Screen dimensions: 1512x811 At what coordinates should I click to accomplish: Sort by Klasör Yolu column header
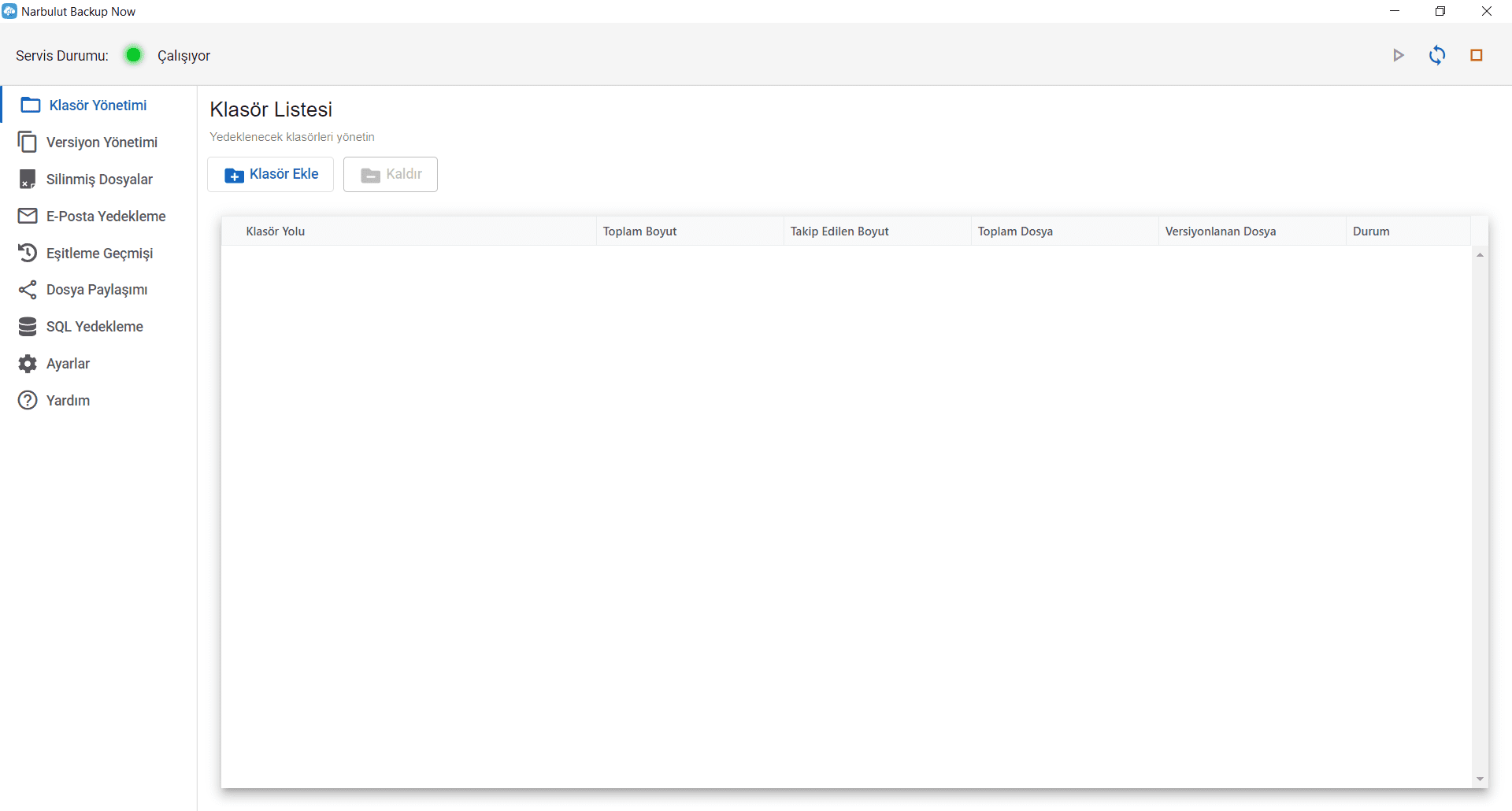[409, 231]
